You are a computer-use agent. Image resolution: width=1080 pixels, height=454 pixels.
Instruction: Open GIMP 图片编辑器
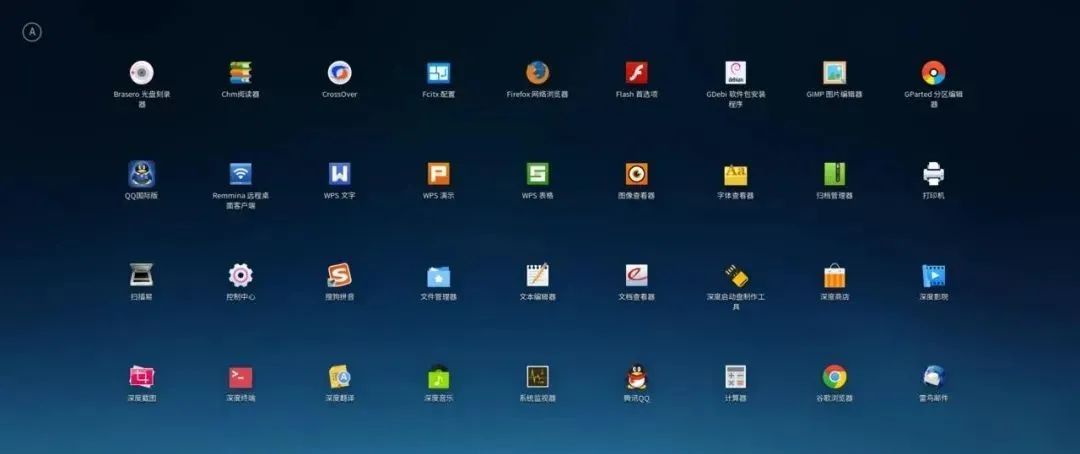point(834,73)
